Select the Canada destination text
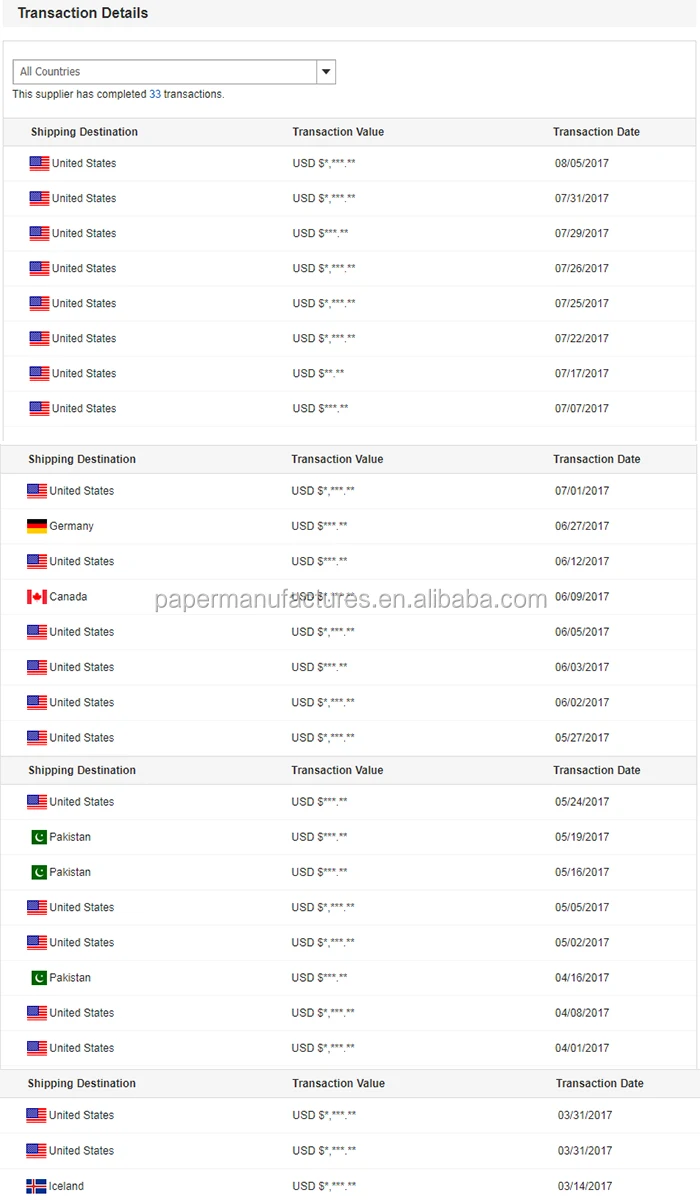 coord(69,597)
